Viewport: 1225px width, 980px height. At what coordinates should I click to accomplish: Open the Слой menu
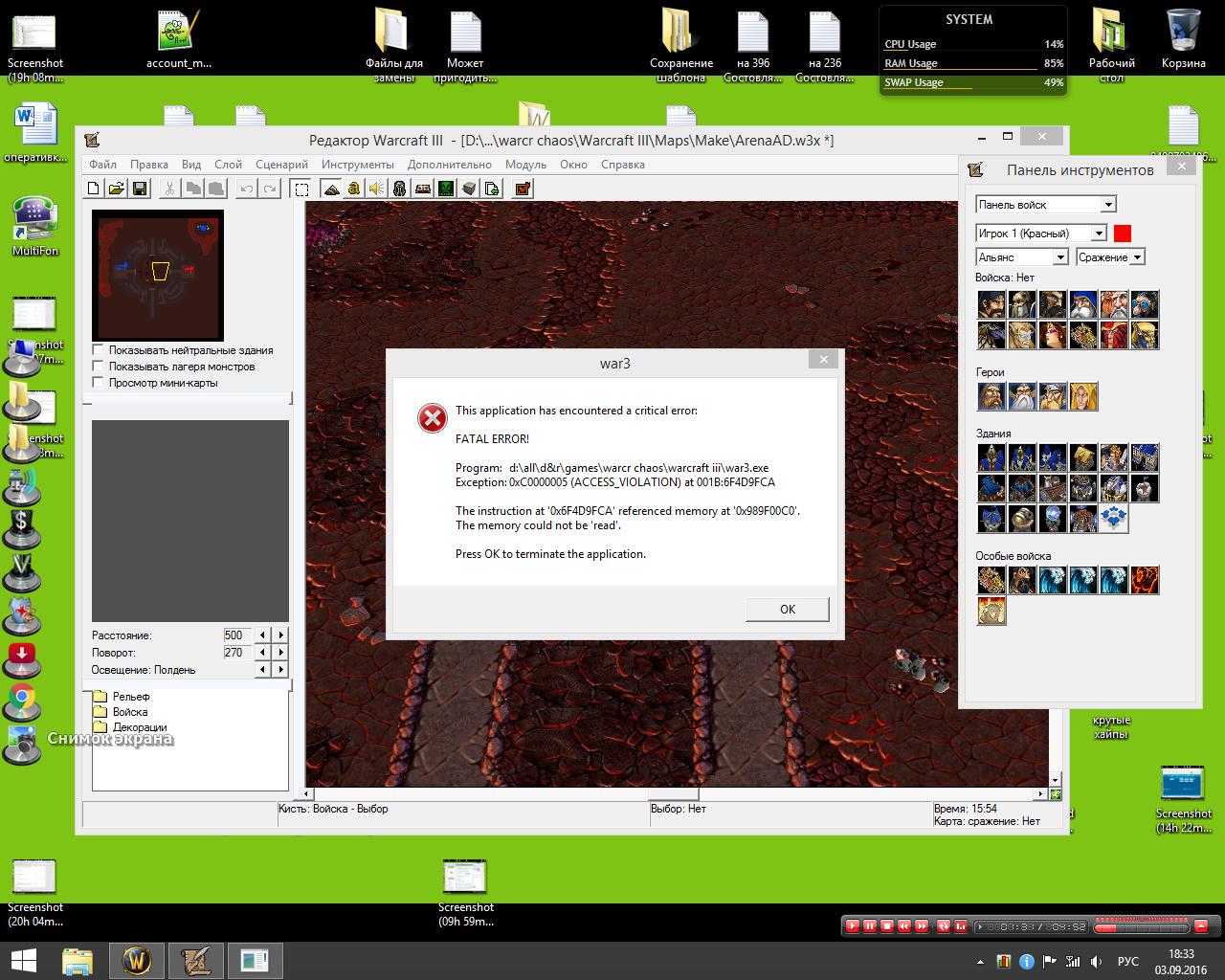point(228,165)
